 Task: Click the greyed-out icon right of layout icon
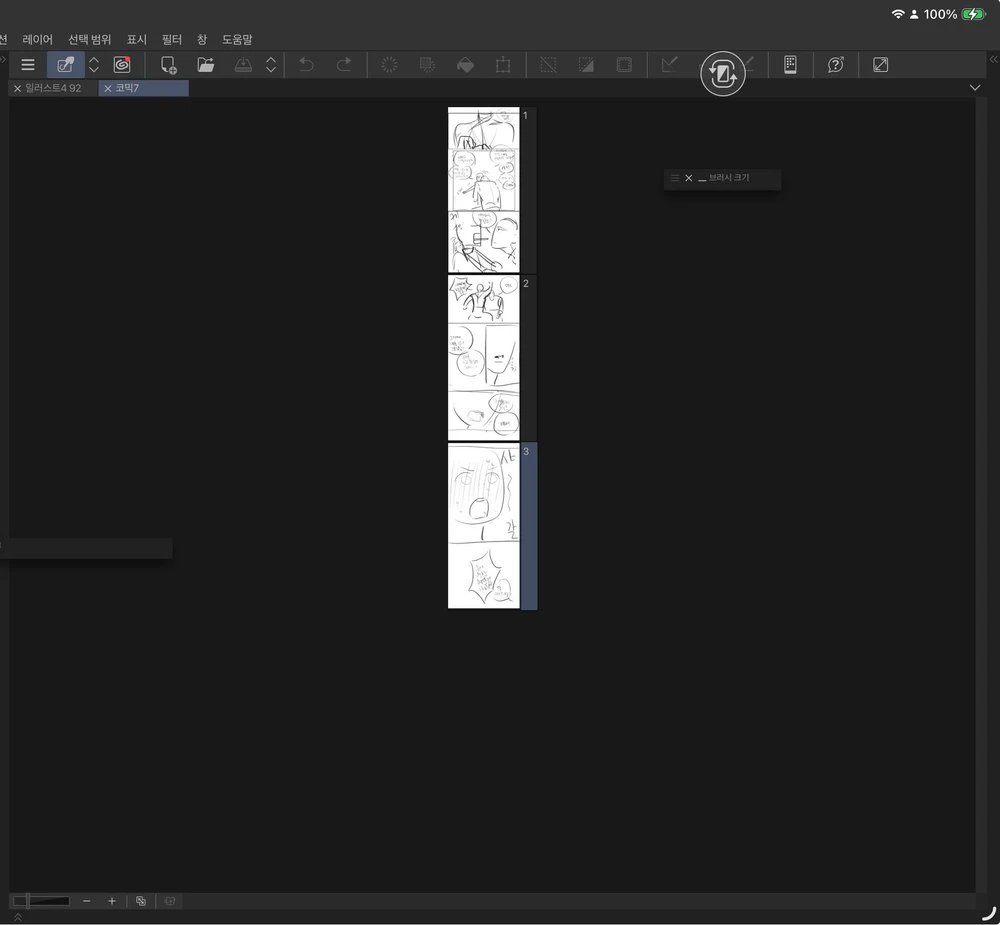(170, 901)
